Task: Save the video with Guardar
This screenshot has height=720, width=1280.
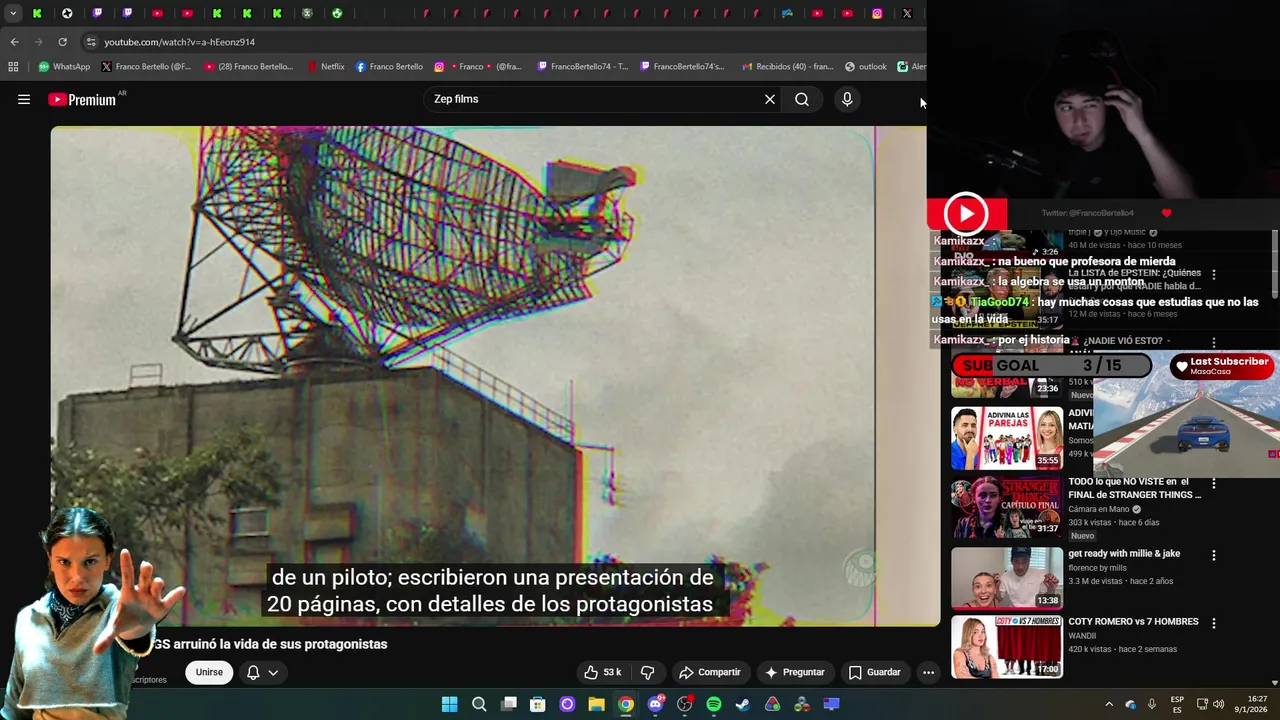Action: [874, 672]
